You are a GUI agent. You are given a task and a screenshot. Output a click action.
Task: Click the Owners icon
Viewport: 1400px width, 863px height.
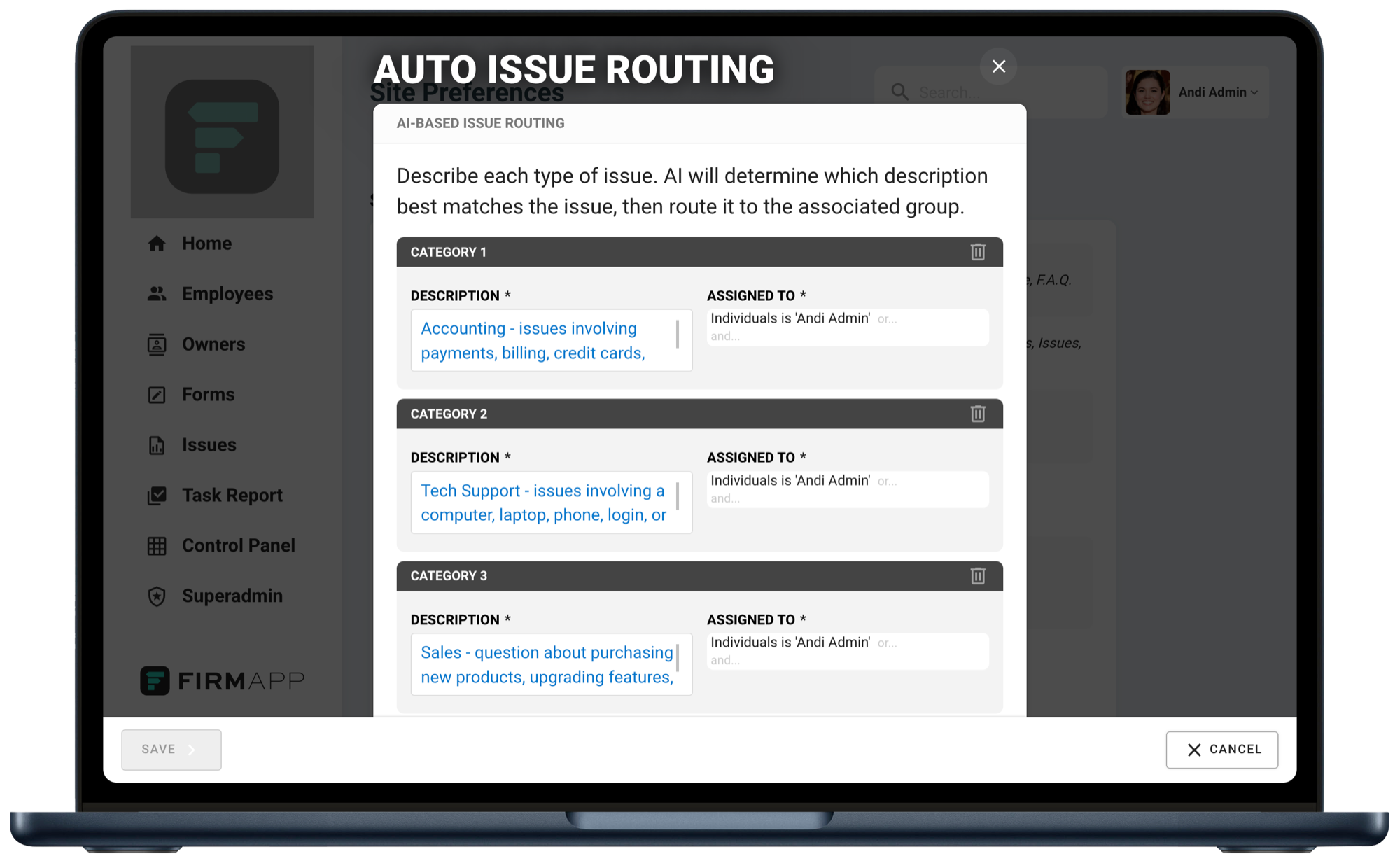click(x=155, y=344)
